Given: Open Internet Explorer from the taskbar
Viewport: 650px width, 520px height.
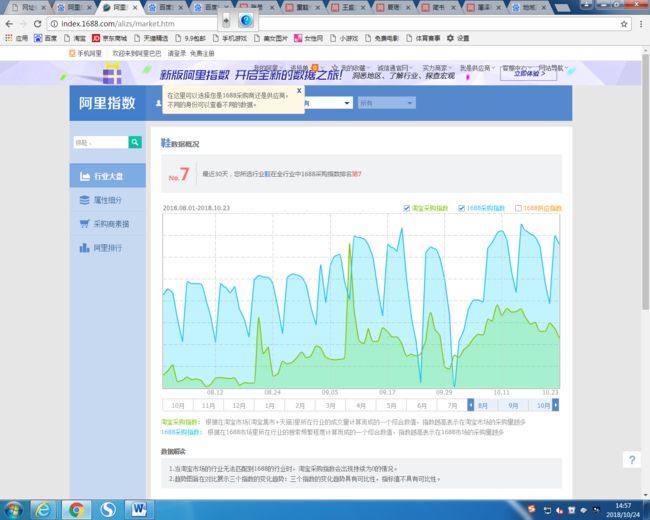Looking at the screenshot, I should point(44,510).
